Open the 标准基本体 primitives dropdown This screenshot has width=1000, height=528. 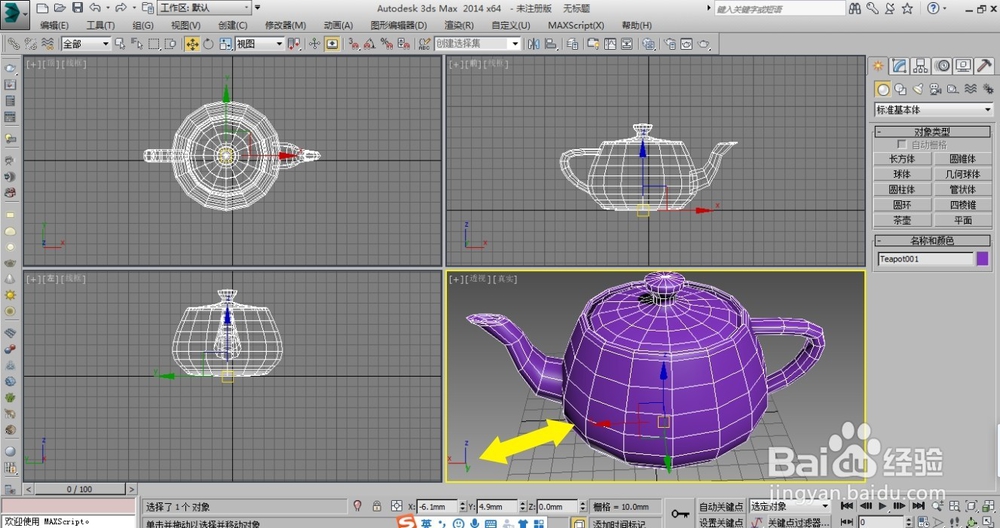[933, 110]
